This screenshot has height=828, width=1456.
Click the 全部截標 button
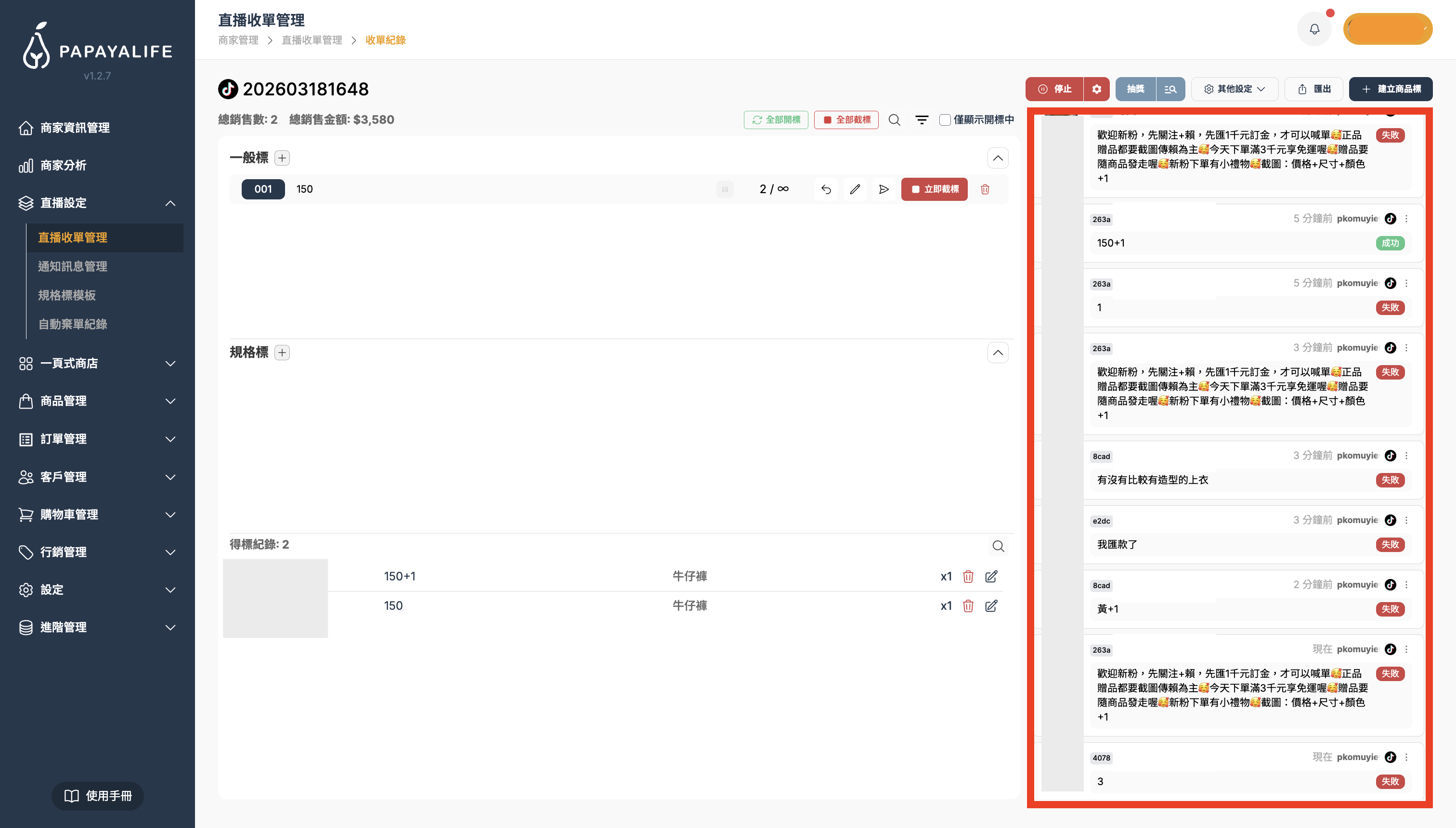(x=846, y=120)
